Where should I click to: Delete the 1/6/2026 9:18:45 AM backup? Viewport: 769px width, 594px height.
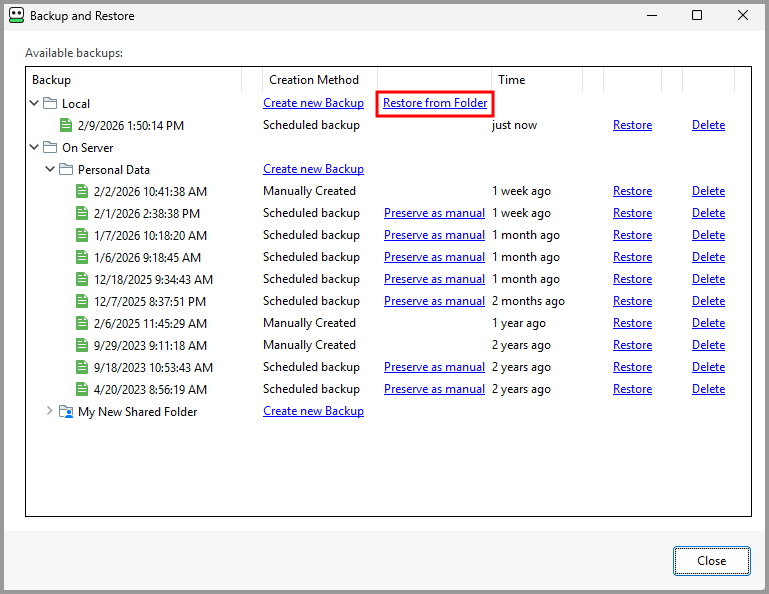(x=708, y=257)
